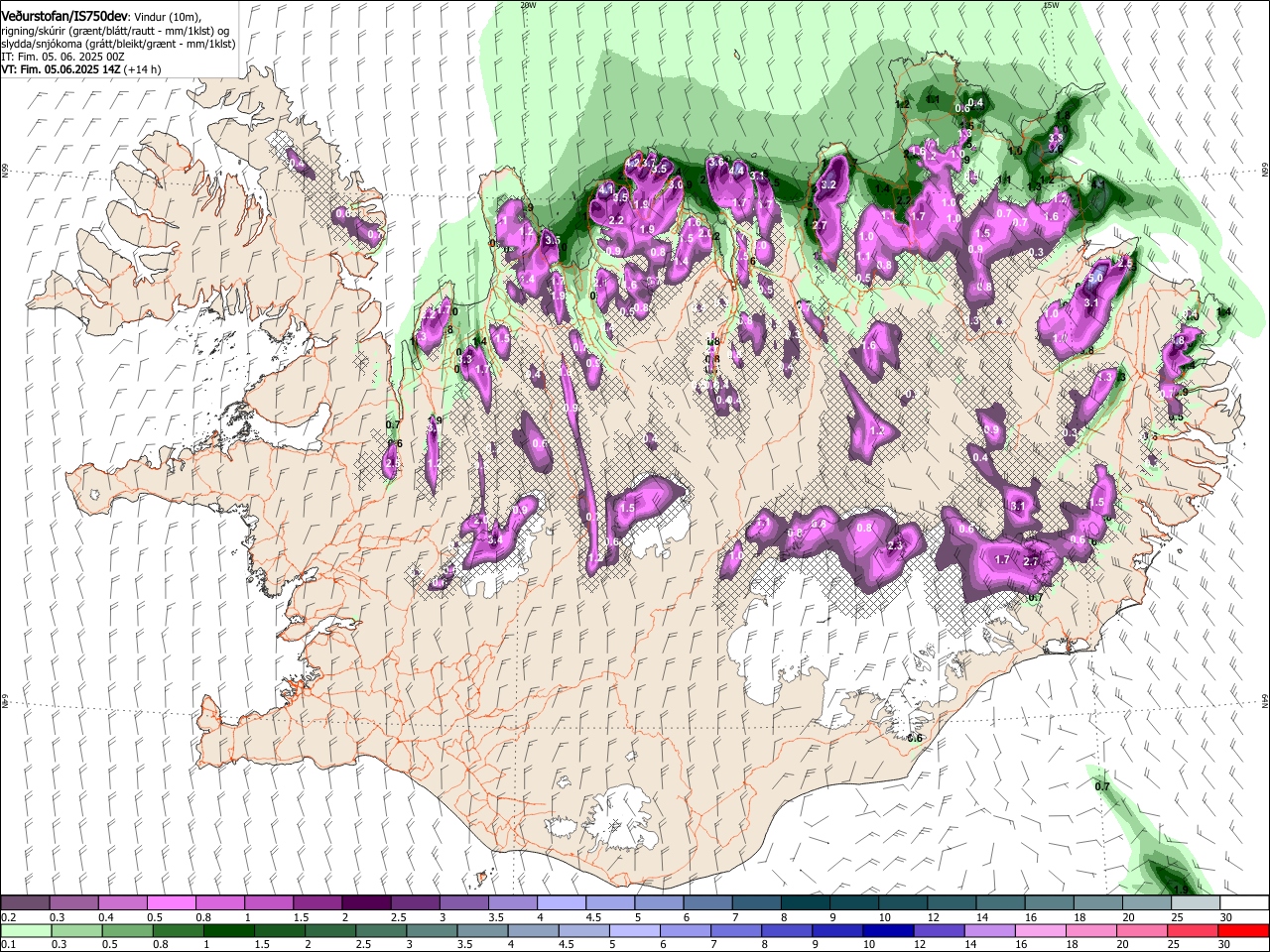Image resolution: width=1270 pixels, height=952 pixels.
Task: Click the 'rigning/skúrir' legend description line
Action: pos(117,32)
